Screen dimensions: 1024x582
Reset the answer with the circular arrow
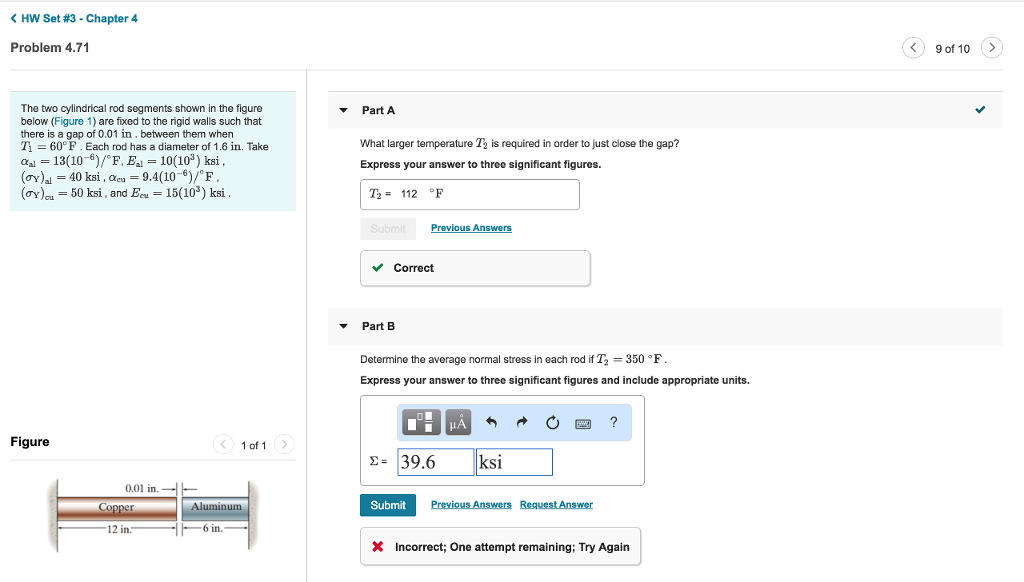pos(552,423)
